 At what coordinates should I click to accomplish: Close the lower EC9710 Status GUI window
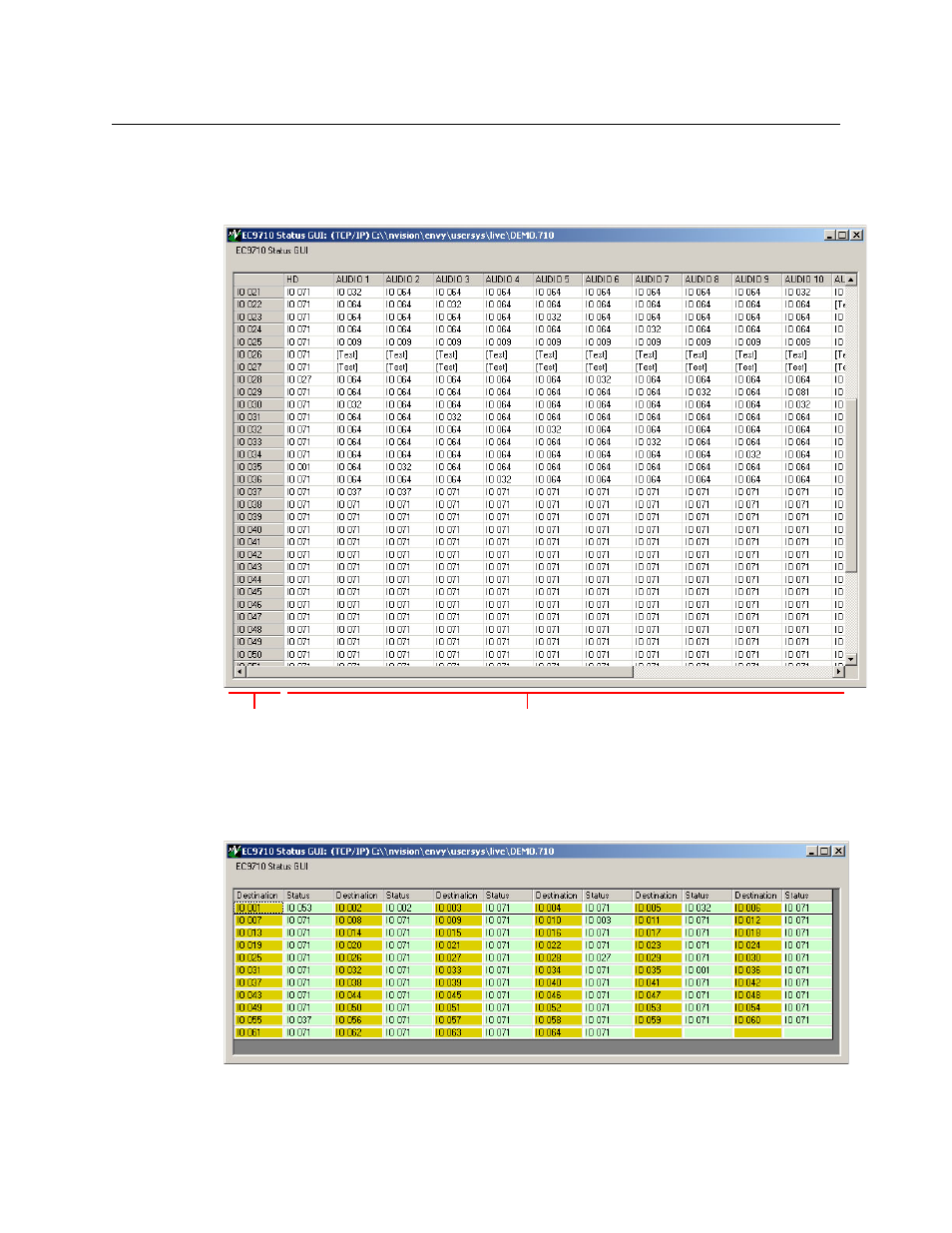coord(839,852)
